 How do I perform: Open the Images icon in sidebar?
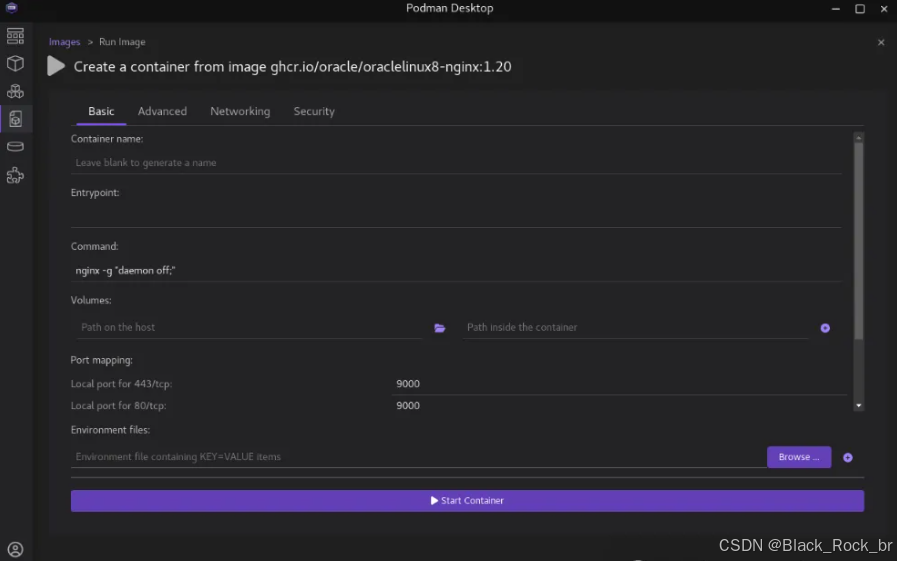pos(15,119)
